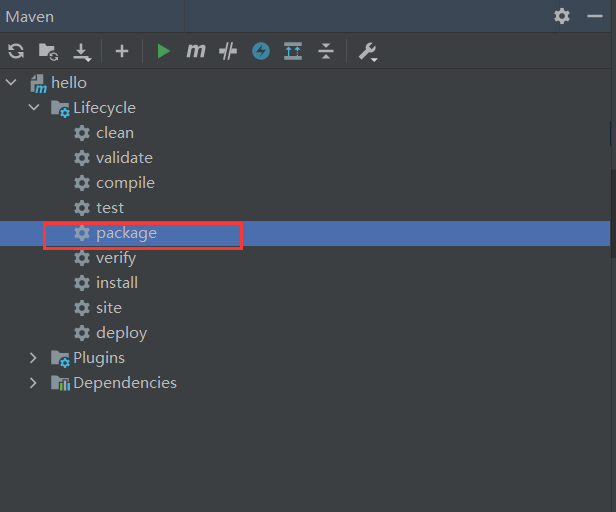Toggle Skip Tests mode
Image resolution: width=616 pixels, height=512 pixels.
[x=228, y=51]
